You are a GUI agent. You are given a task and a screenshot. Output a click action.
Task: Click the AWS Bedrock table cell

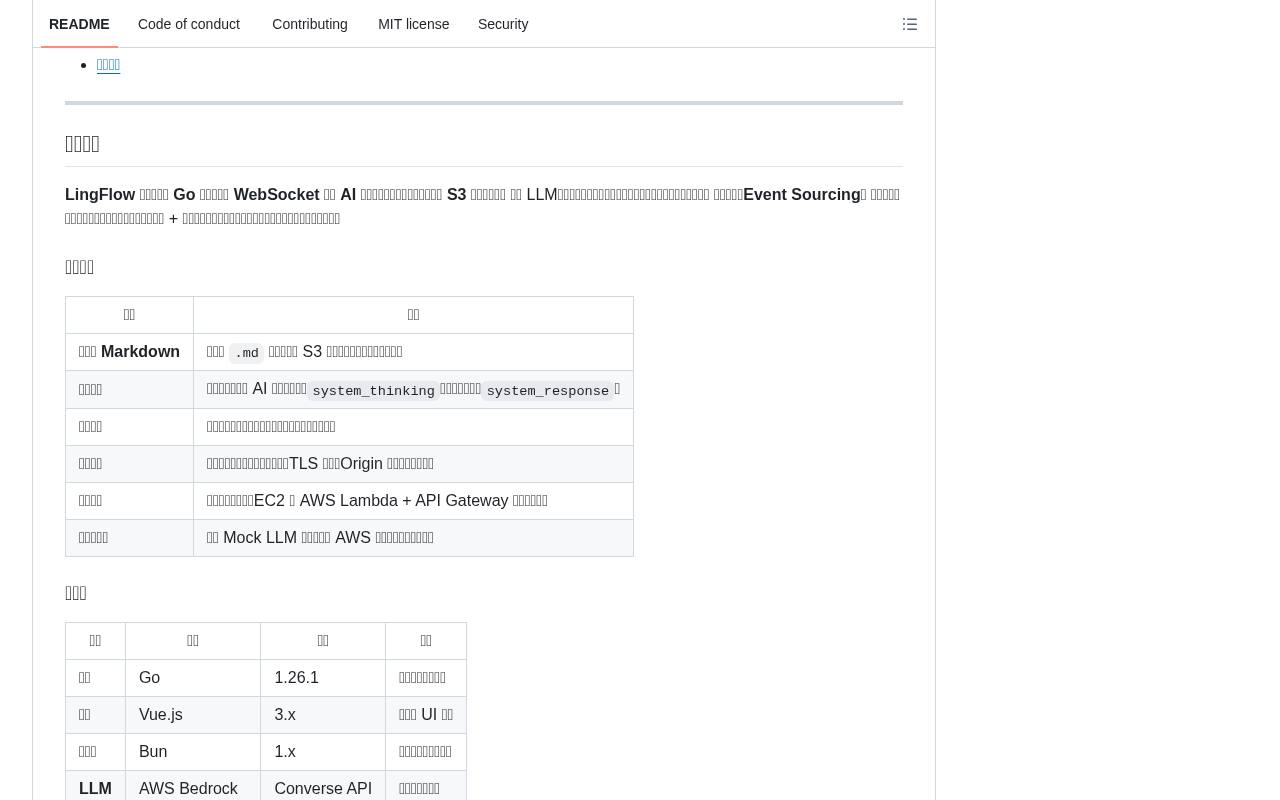193,786
